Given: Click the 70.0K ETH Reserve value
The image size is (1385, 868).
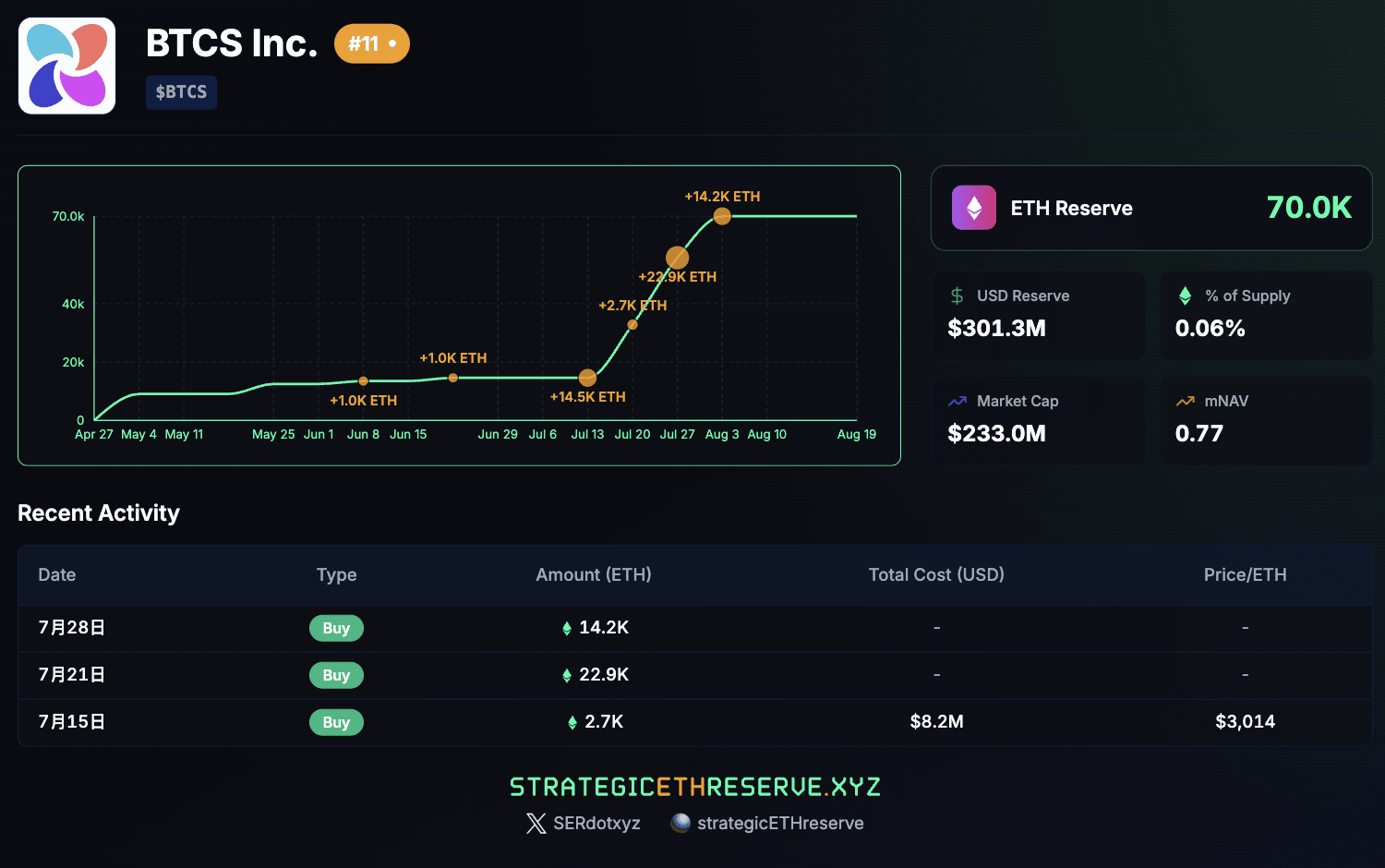Looking at the screenshot, I should 1308,208.
